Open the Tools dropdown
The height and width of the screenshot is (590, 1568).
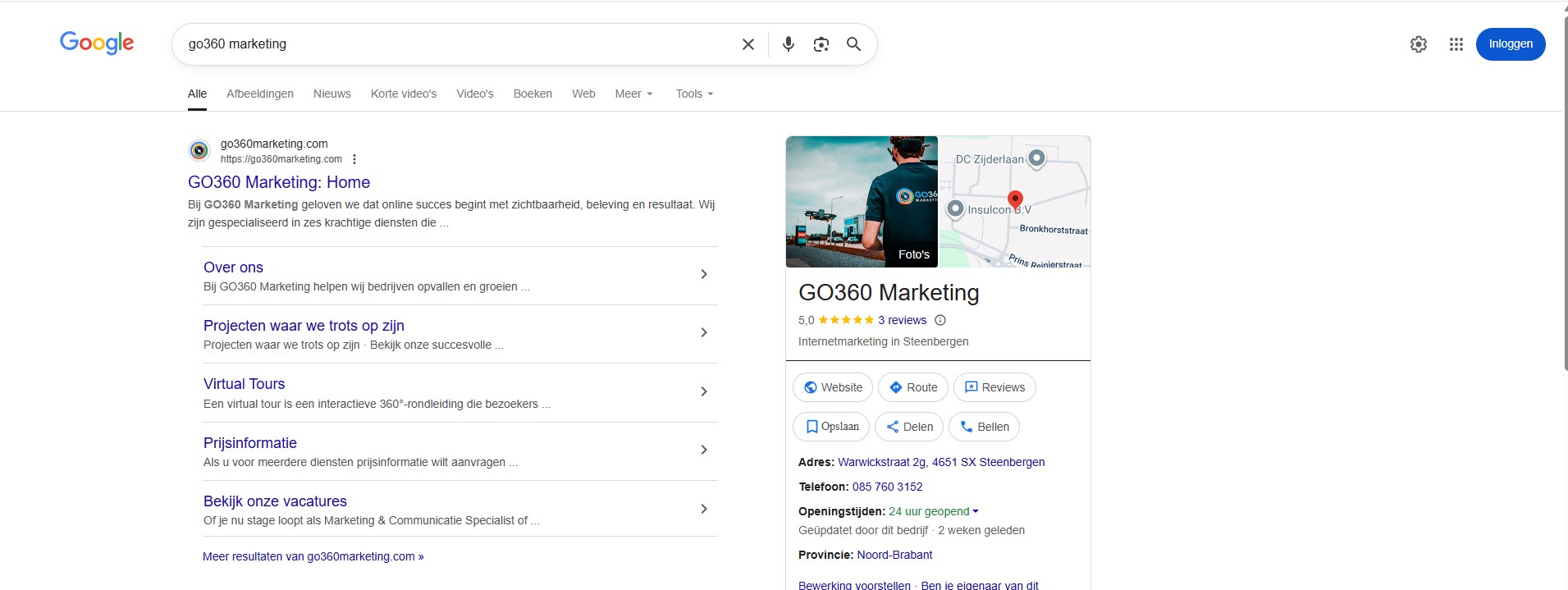point(694,94)
